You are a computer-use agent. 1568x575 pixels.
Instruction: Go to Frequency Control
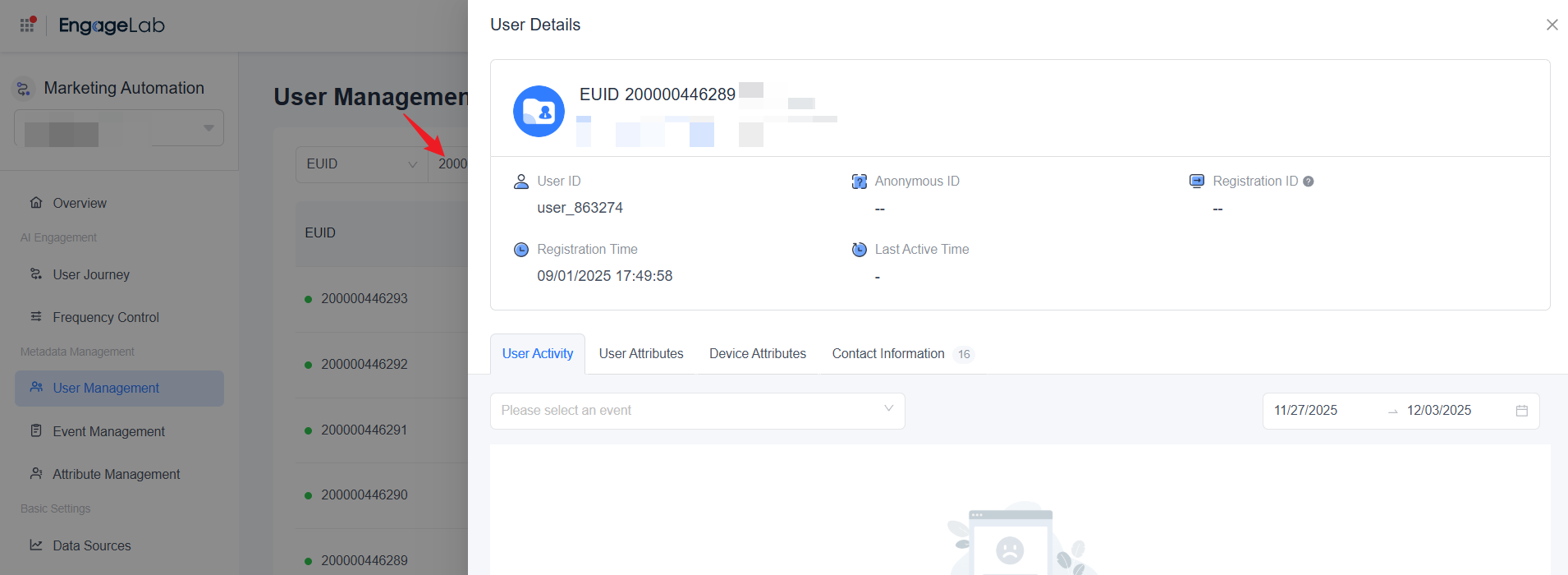[x=106, y=317]
